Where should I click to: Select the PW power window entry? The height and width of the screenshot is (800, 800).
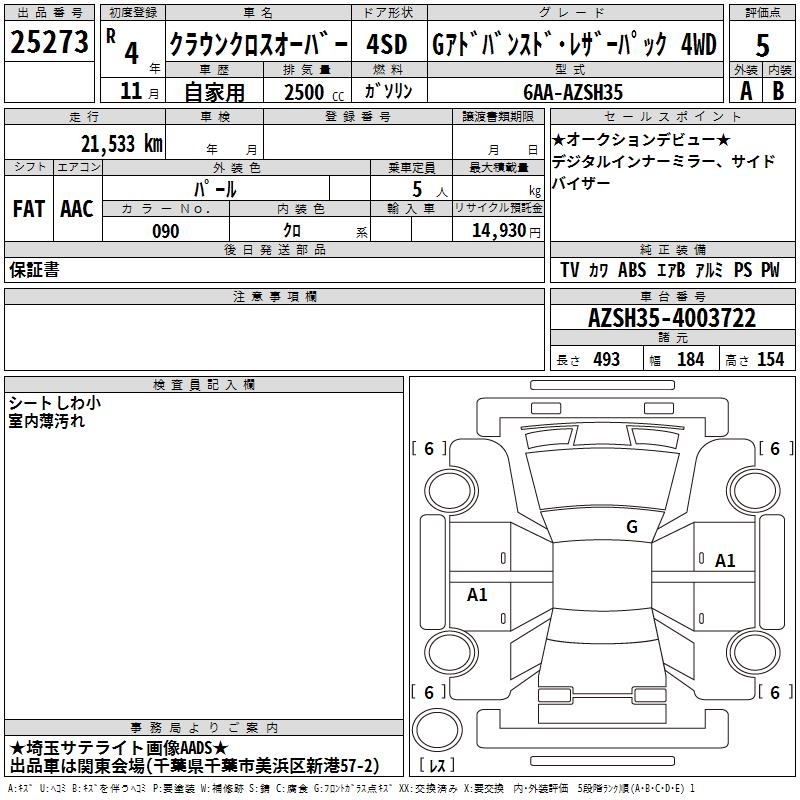point(770,269)
